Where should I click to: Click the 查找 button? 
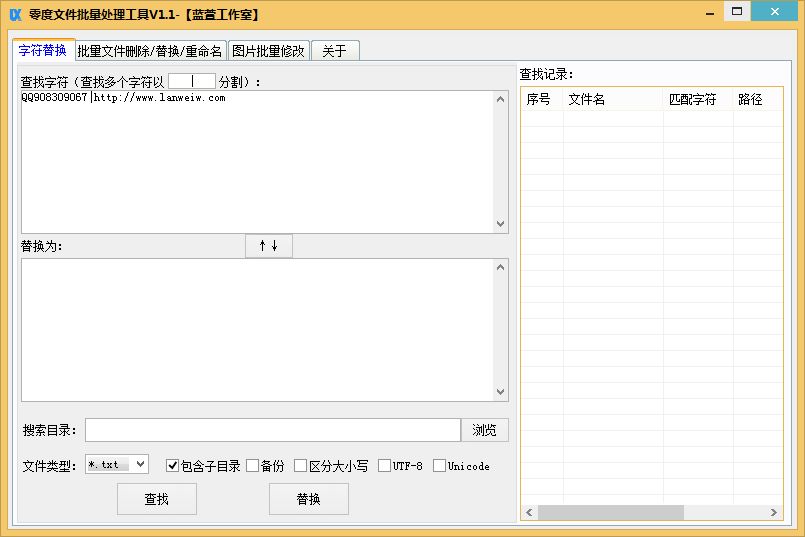pyautogui.click(x=157, y=499)
